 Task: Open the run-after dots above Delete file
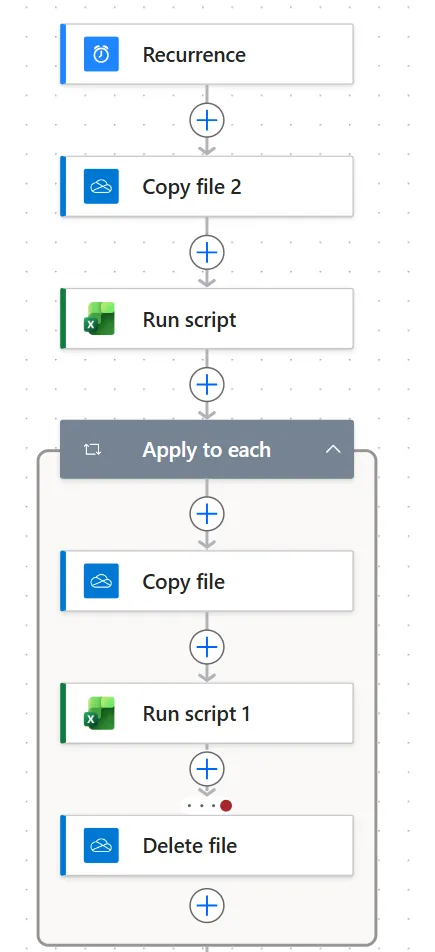[207, 806]
